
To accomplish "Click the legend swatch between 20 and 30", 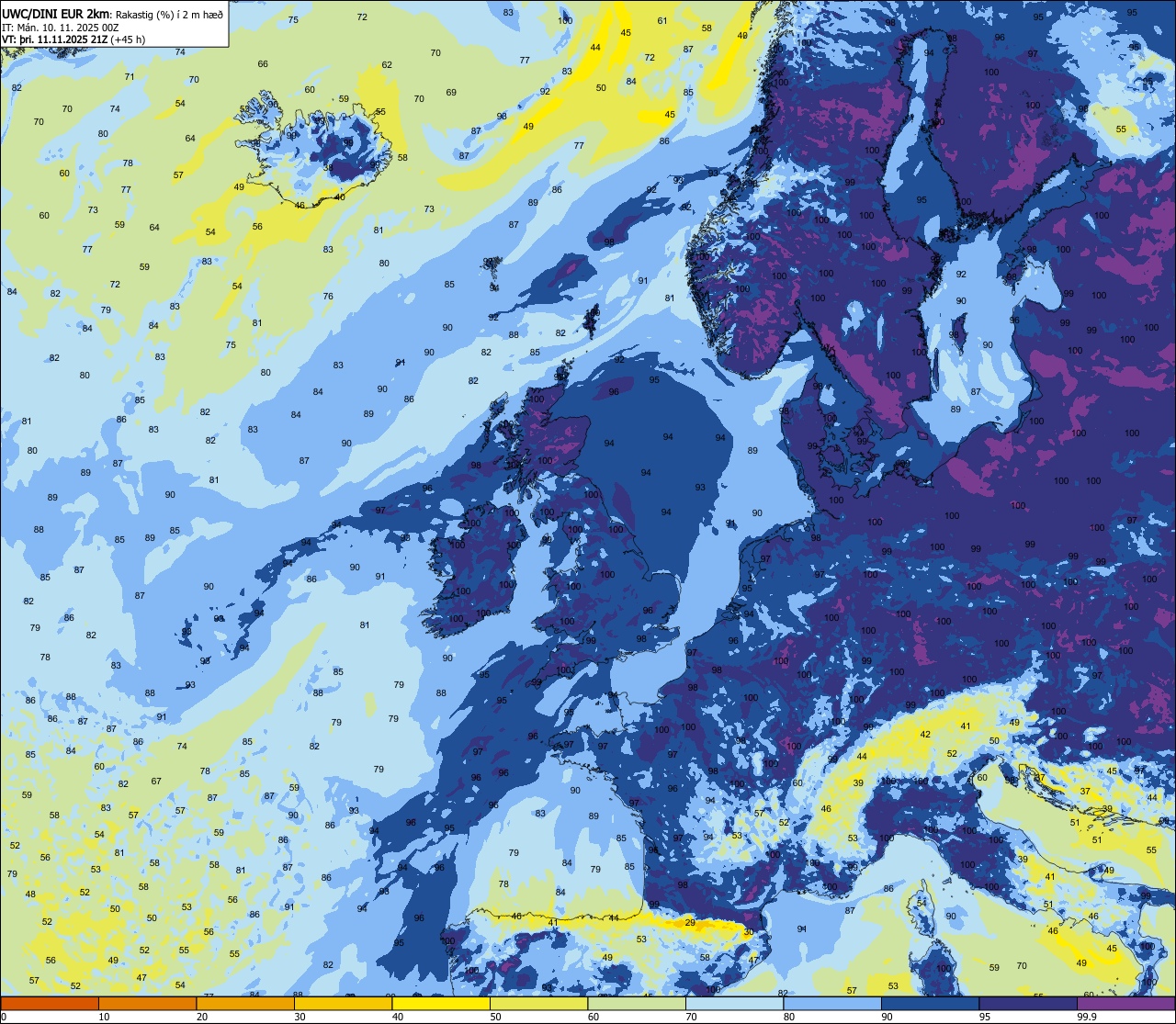I will [245, 1003].
